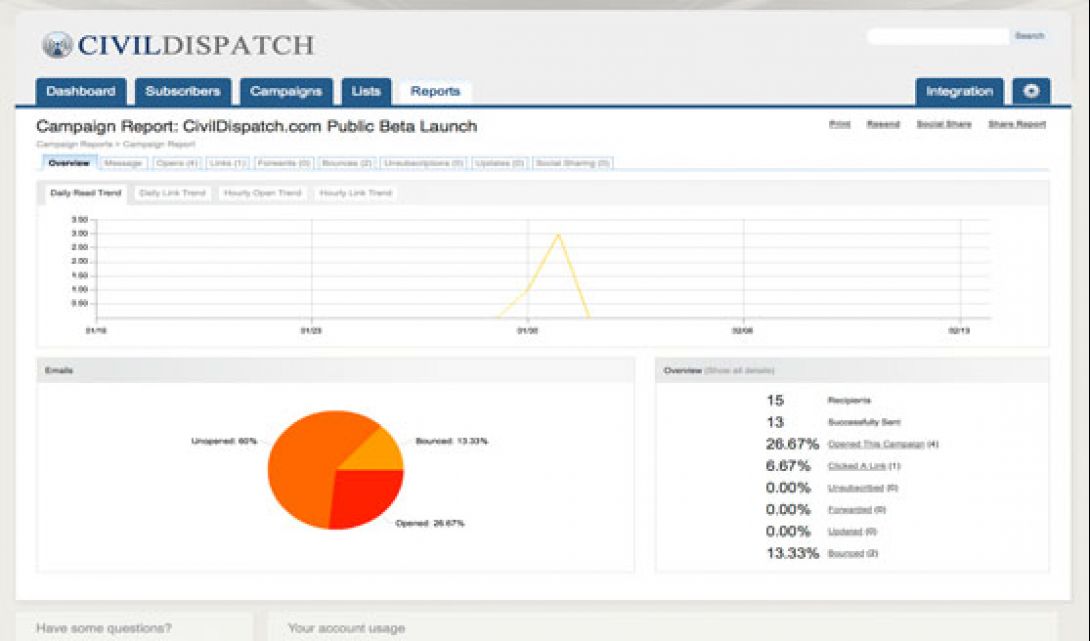Screen dimensions: 1090x641
Task: Click the Search button
Action: tap(1030, 35)
